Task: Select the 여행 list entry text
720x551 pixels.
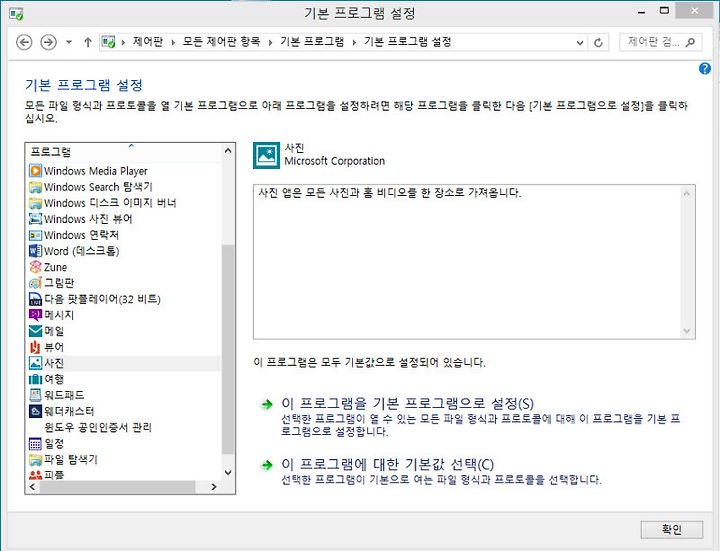Action: 54,379
